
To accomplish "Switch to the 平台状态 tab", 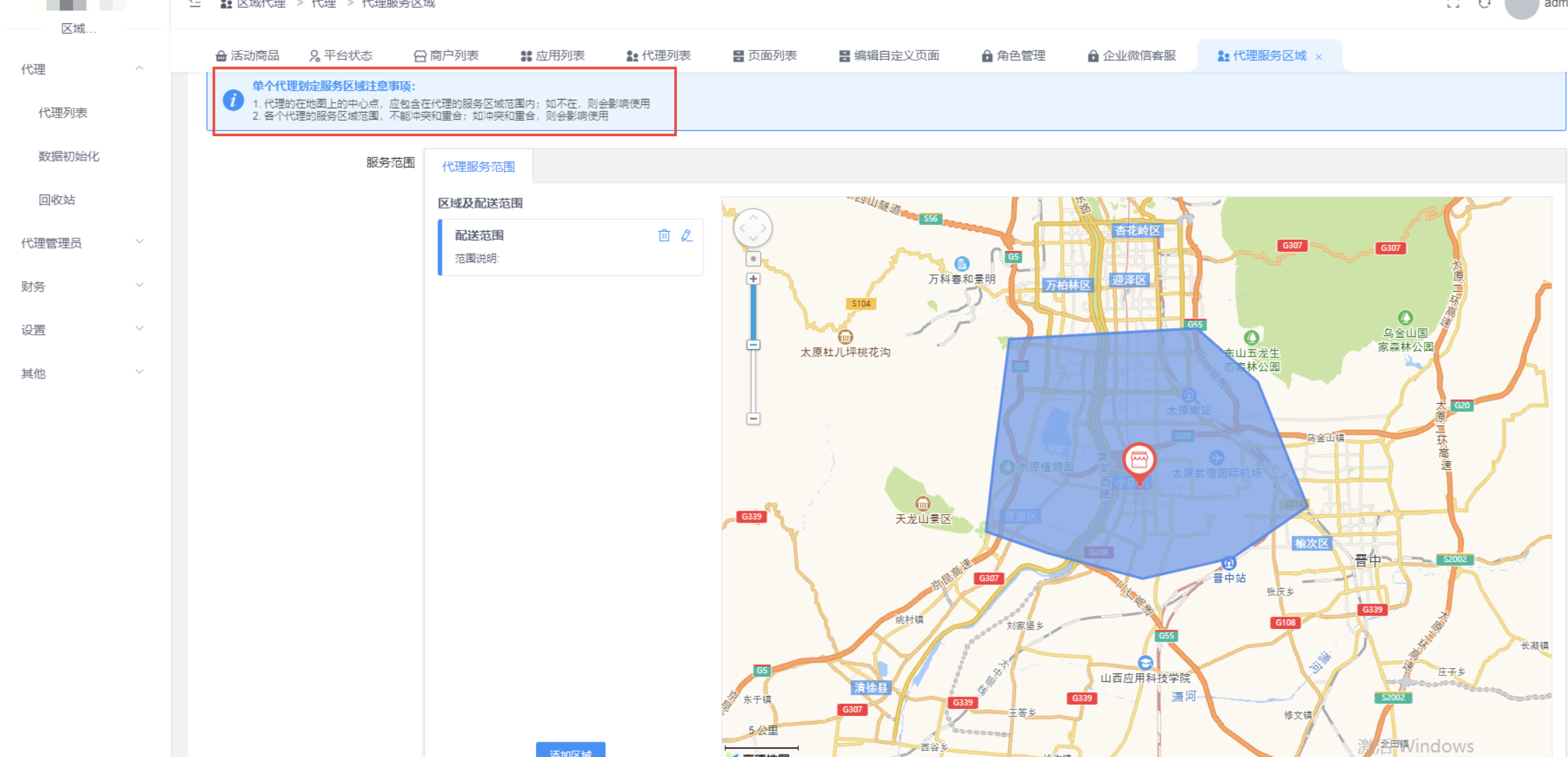I will (341, 56).
